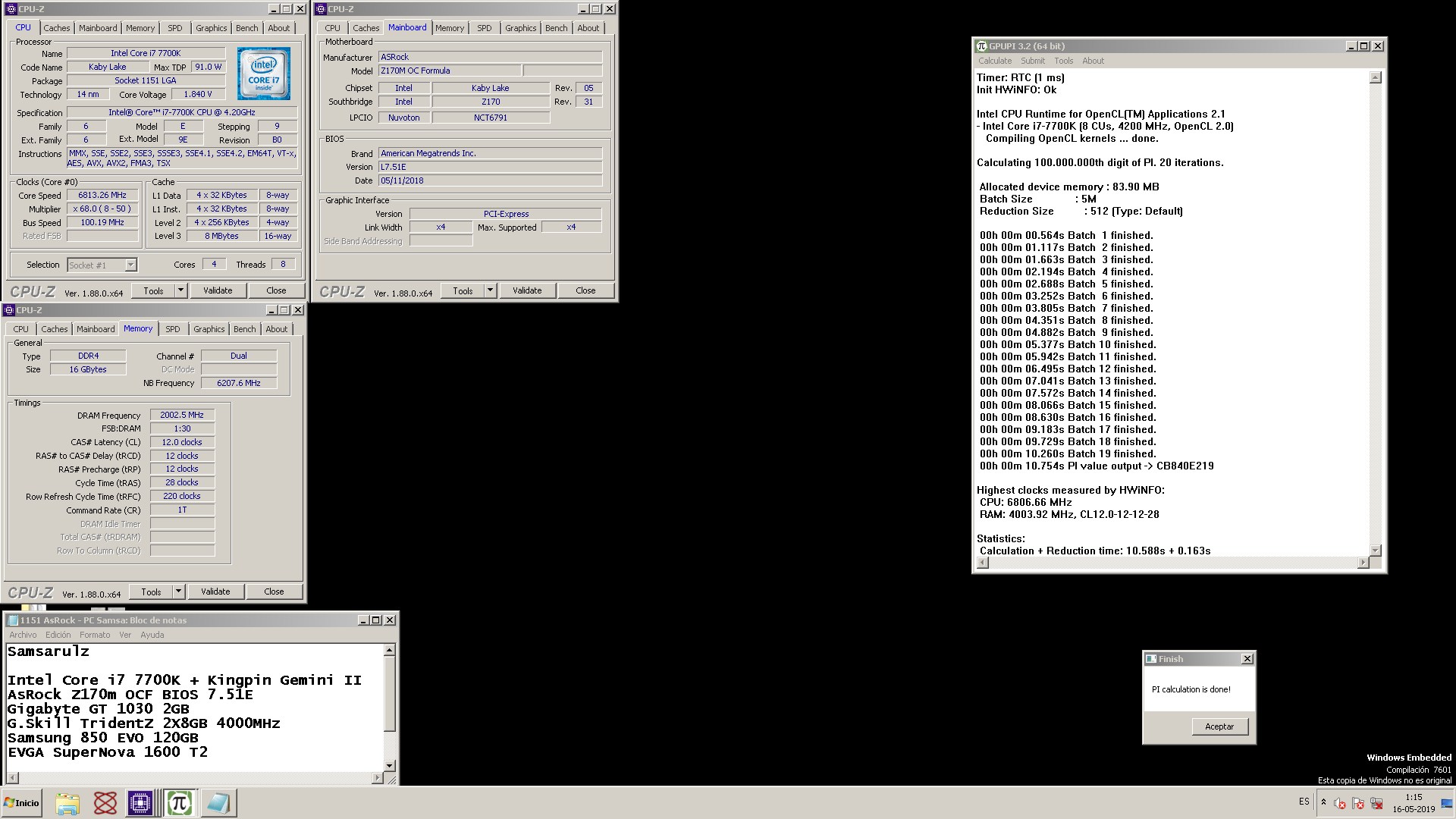Viewport: 1456px width, 819px height.
Task: Click GPUPI horizontal scrollbar right arrow
Action: [x=1363, y=563]
